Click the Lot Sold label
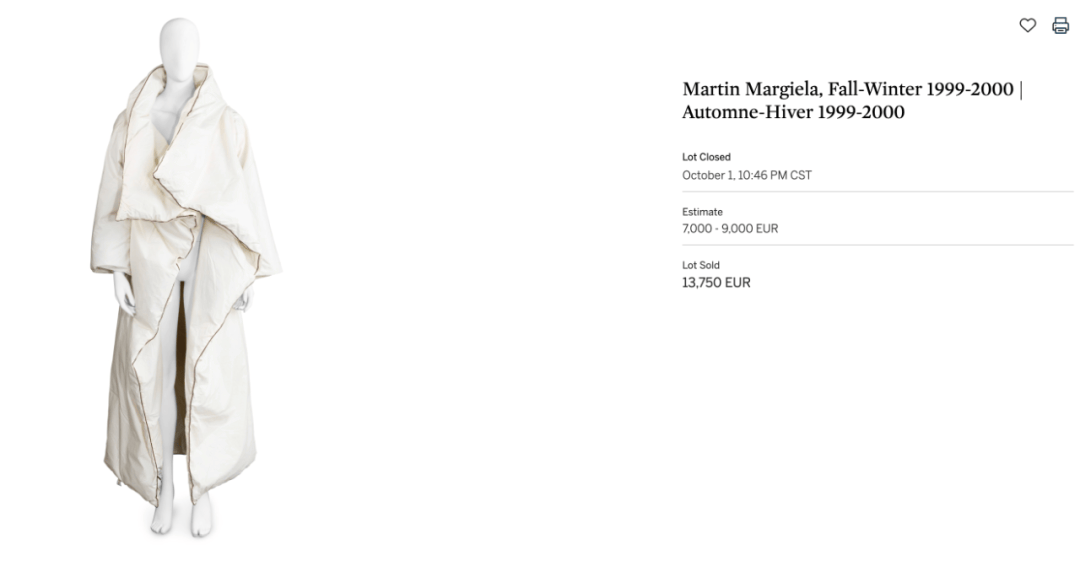This screenshot has width=1080, height=561. tap(700, 265)
